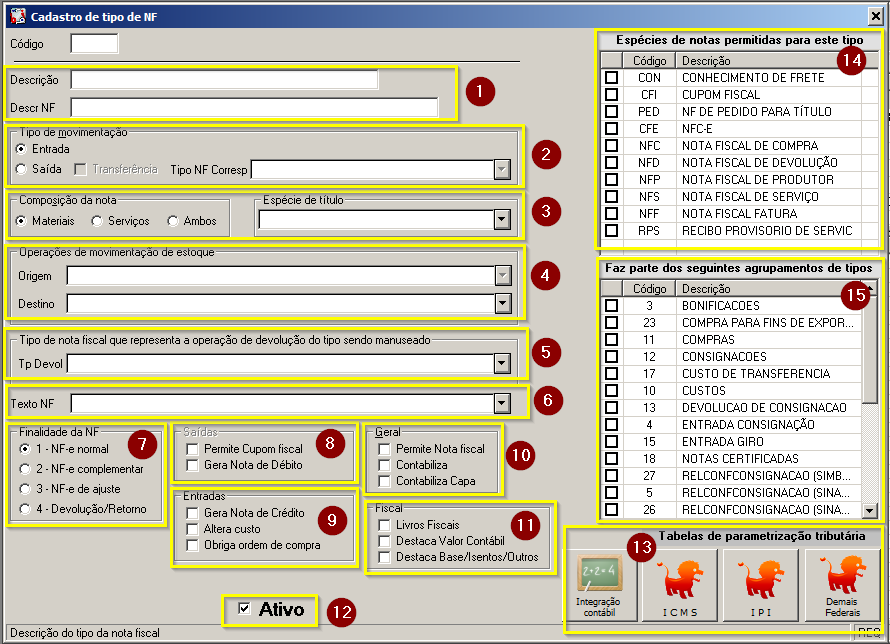Open the IPI tax table

coord(761,585)
